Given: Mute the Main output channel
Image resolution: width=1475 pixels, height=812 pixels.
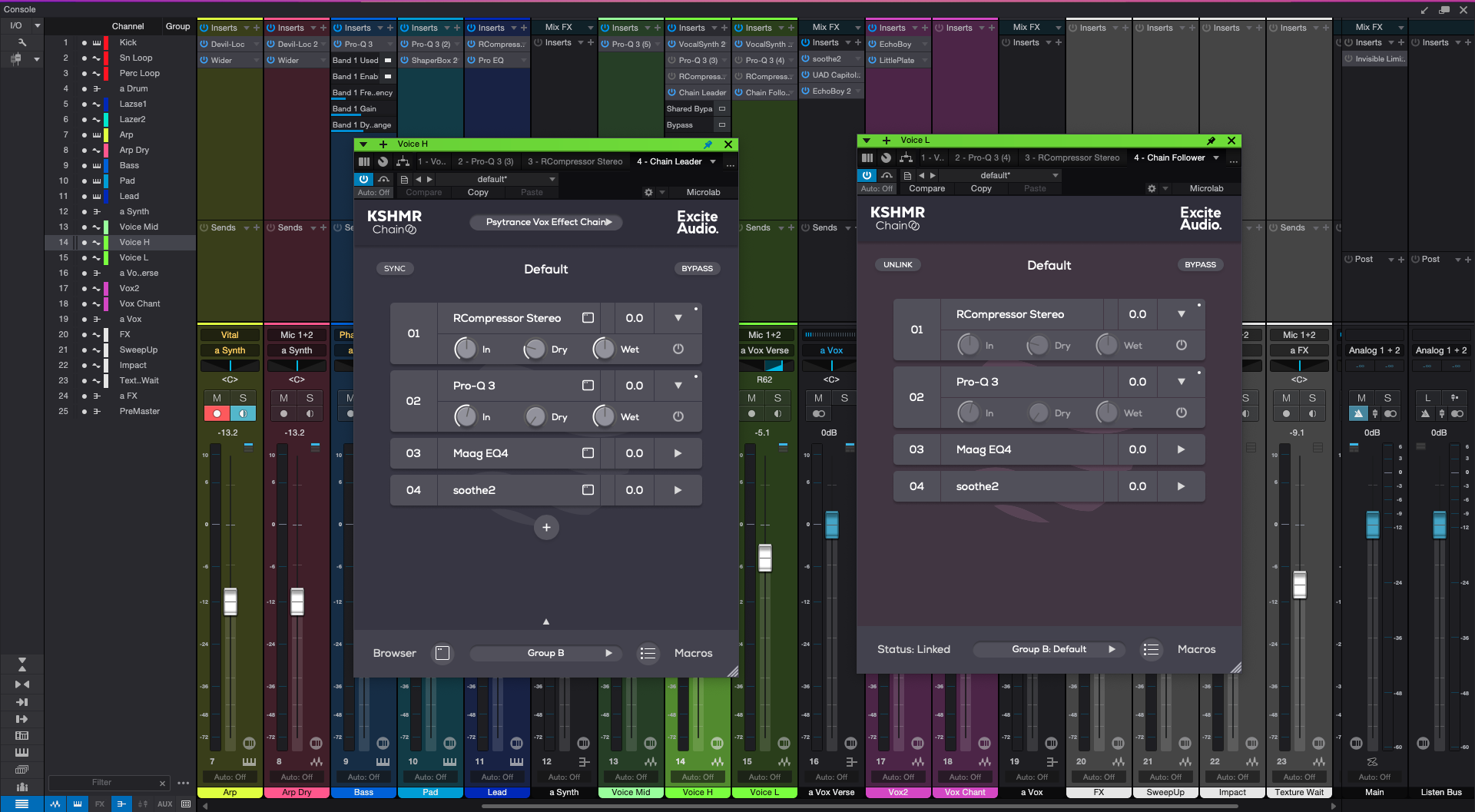Looking at the screenshot, I should (1361, 398).
